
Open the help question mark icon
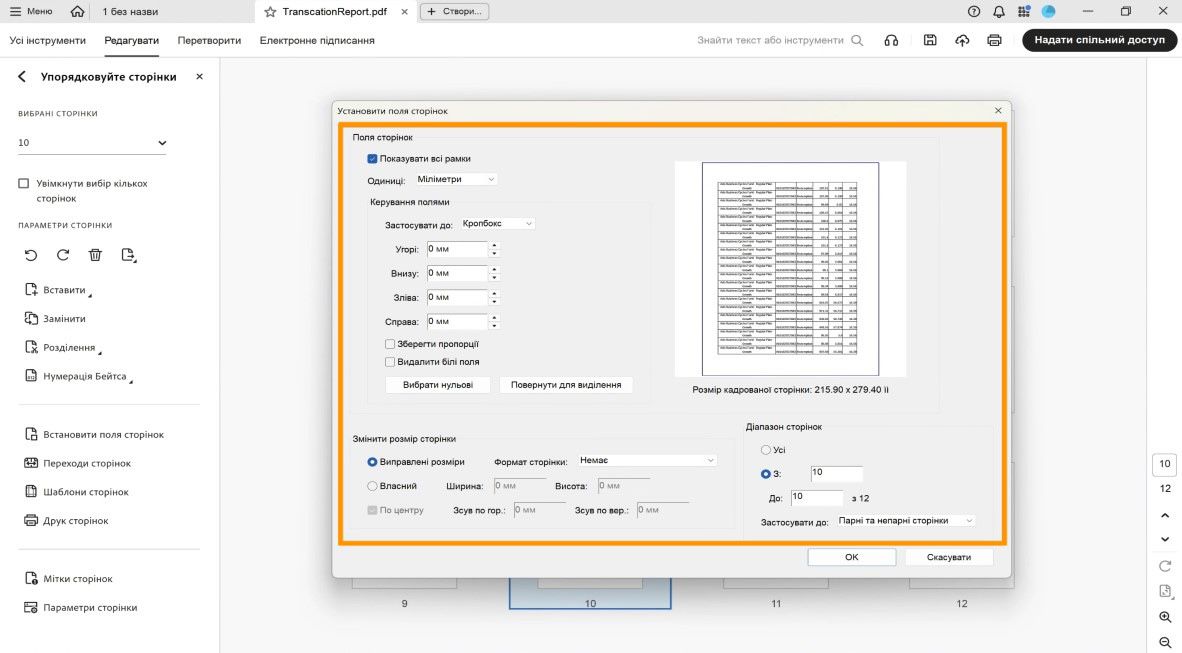(x=974, y=11)
